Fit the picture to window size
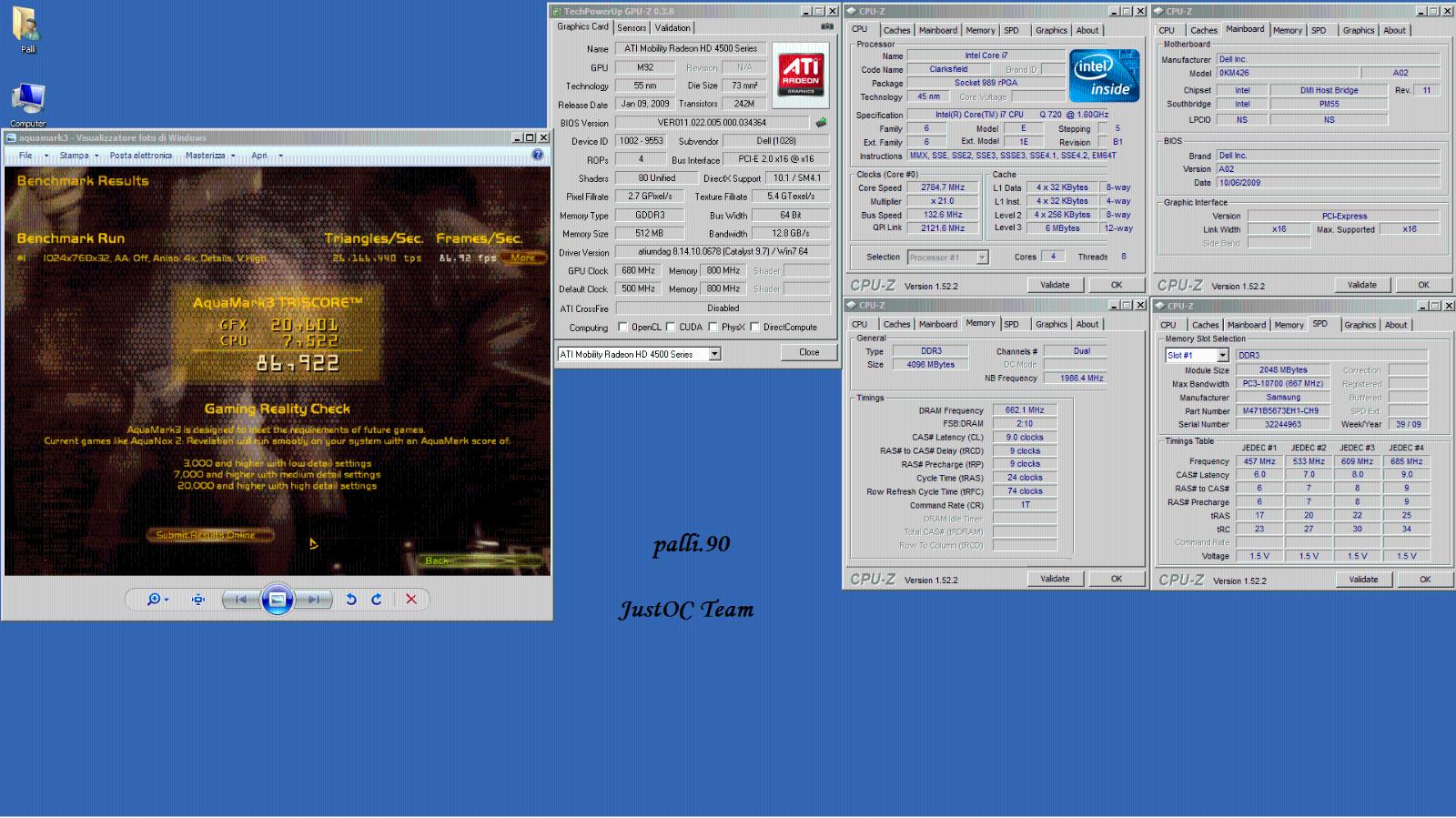The width and height of the screenshot is (1456, 818). 198,599
